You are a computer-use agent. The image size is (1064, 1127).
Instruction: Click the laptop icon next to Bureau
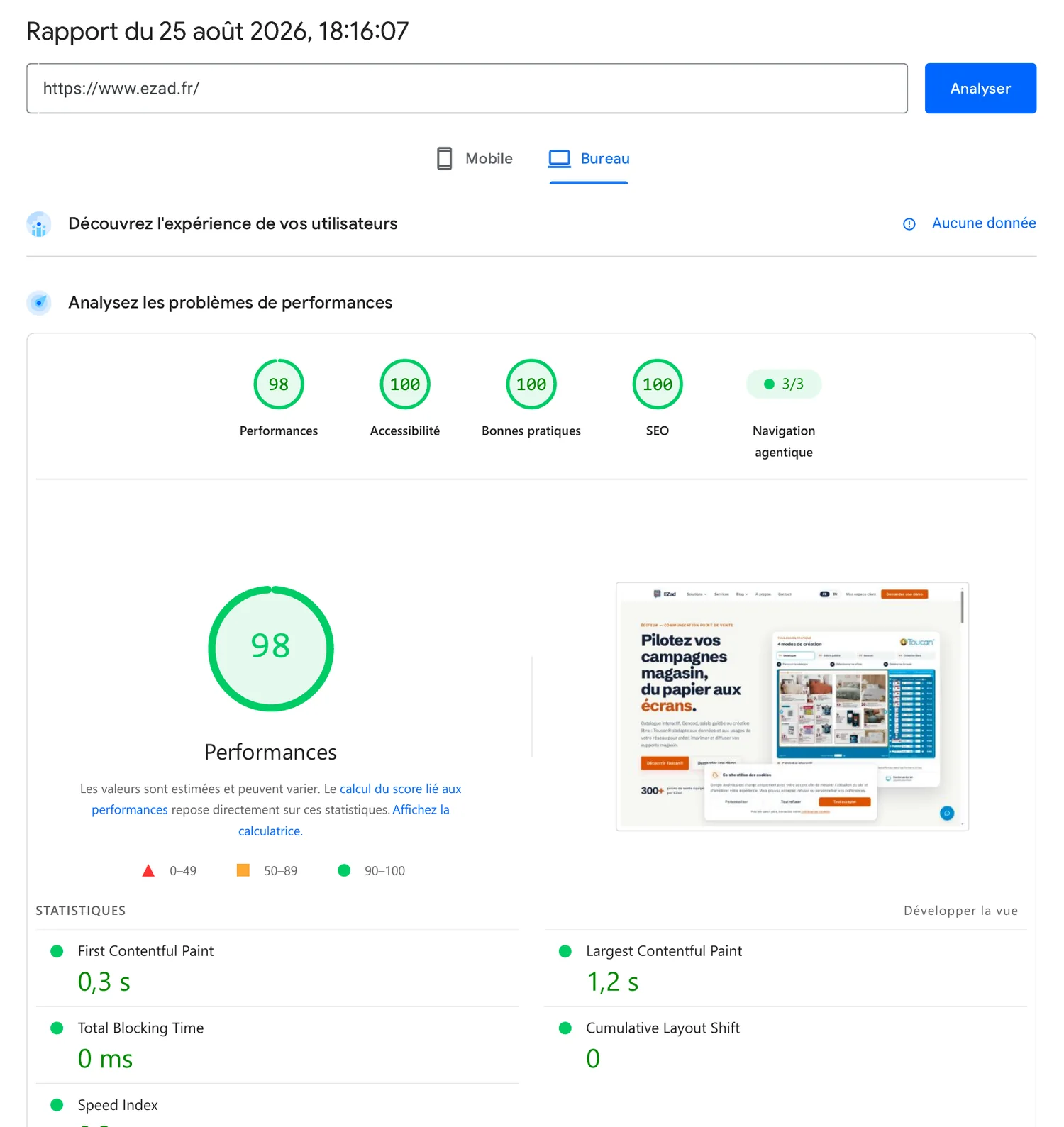(560, 158)
